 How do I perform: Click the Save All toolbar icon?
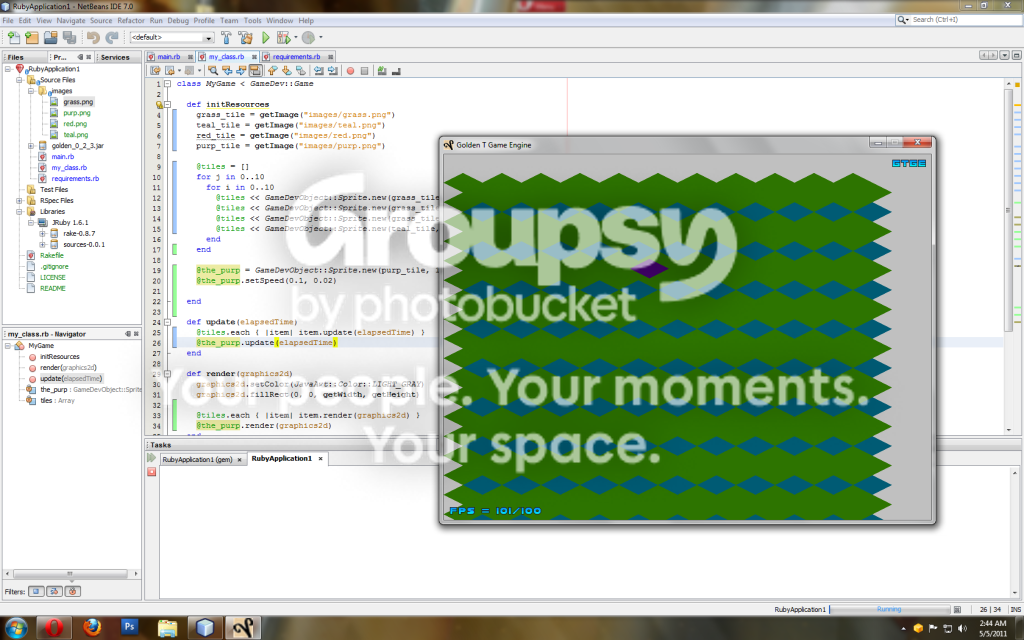pyautogui.click(x=69, y=38)
